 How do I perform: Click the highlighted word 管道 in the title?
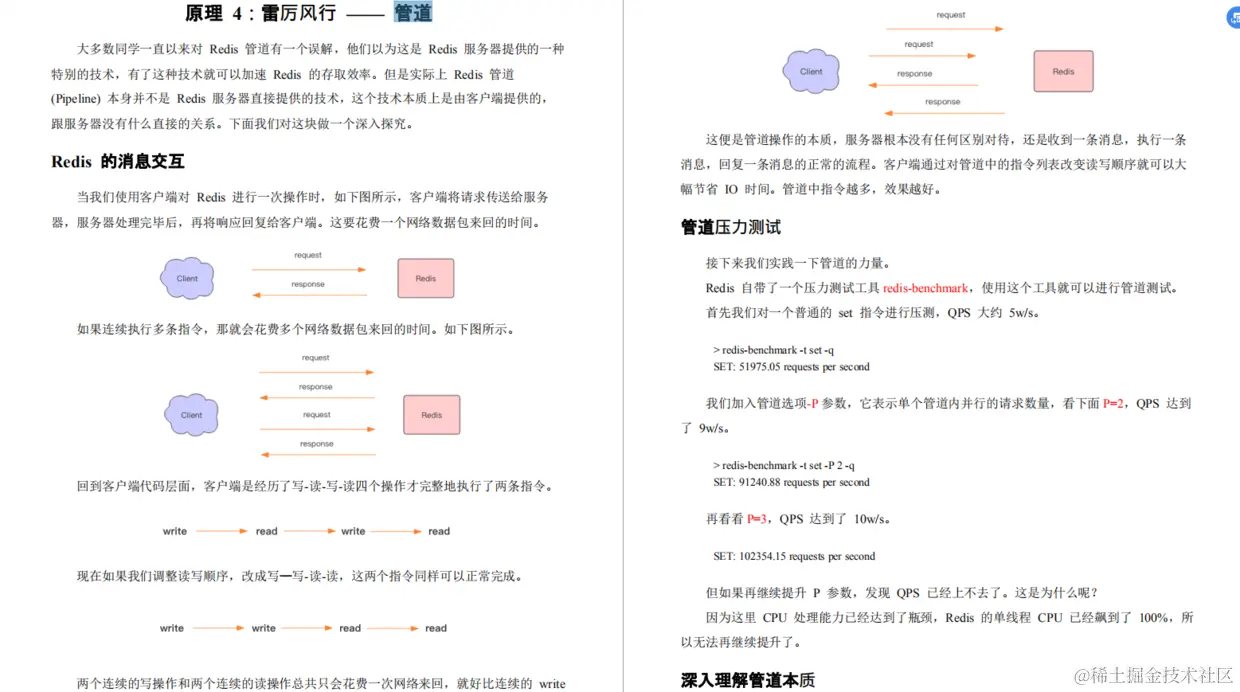click(x=413, y=13)
